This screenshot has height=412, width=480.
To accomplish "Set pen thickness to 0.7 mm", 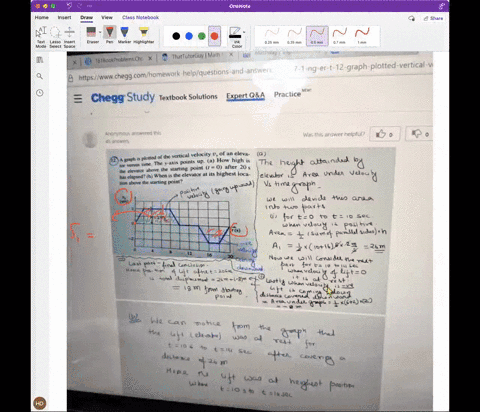I will (x=340, y=36).
